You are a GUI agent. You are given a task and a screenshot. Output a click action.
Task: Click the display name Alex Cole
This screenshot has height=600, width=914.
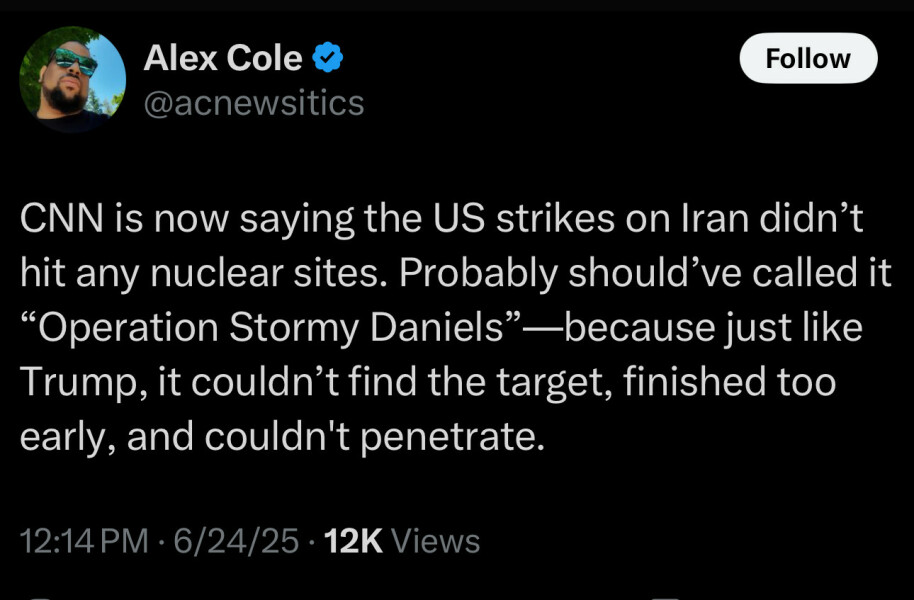223,58
